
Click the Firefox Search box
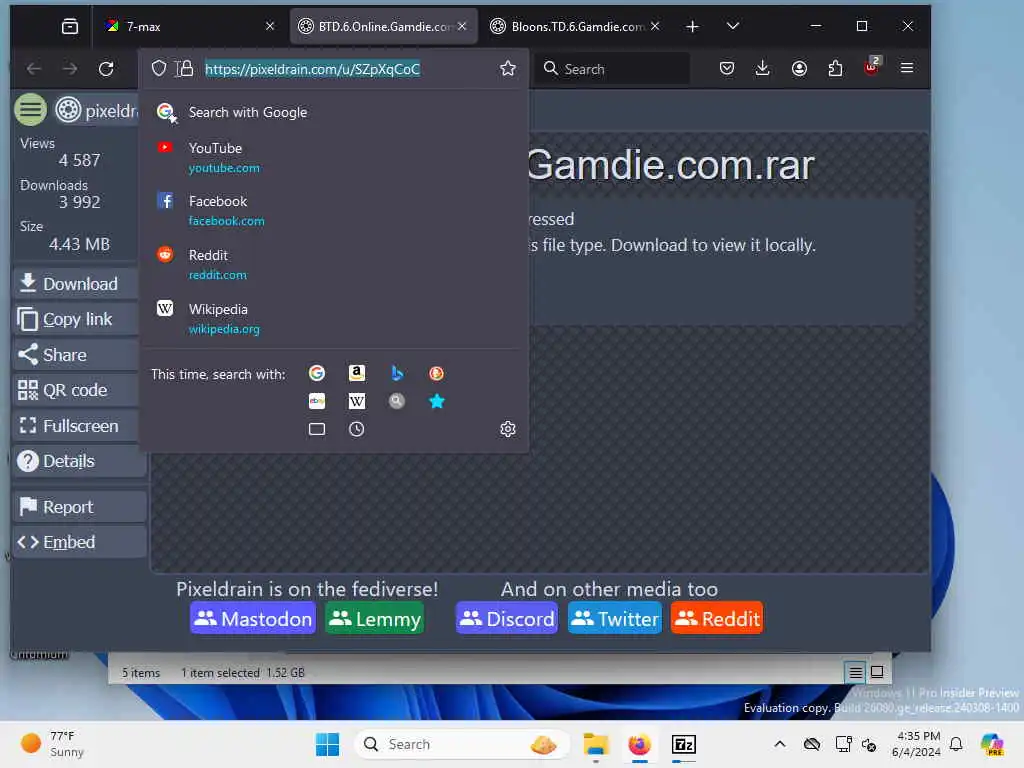tap(612, 69)
